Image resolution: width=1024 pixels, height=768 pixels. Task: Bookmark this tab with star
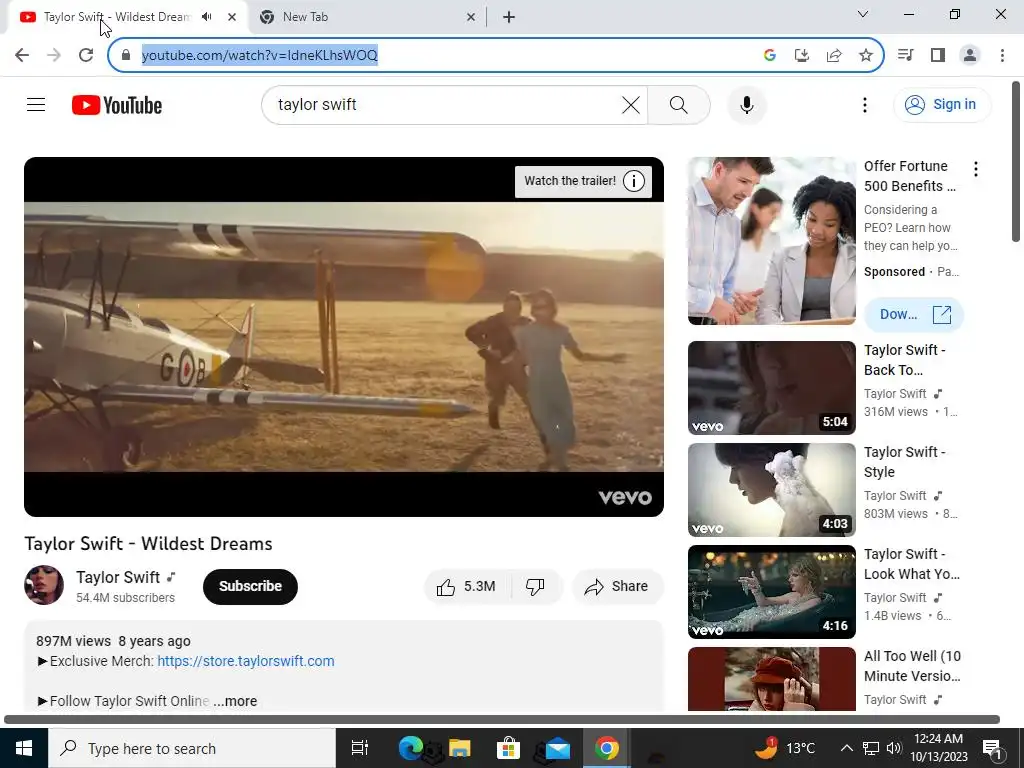866,55
